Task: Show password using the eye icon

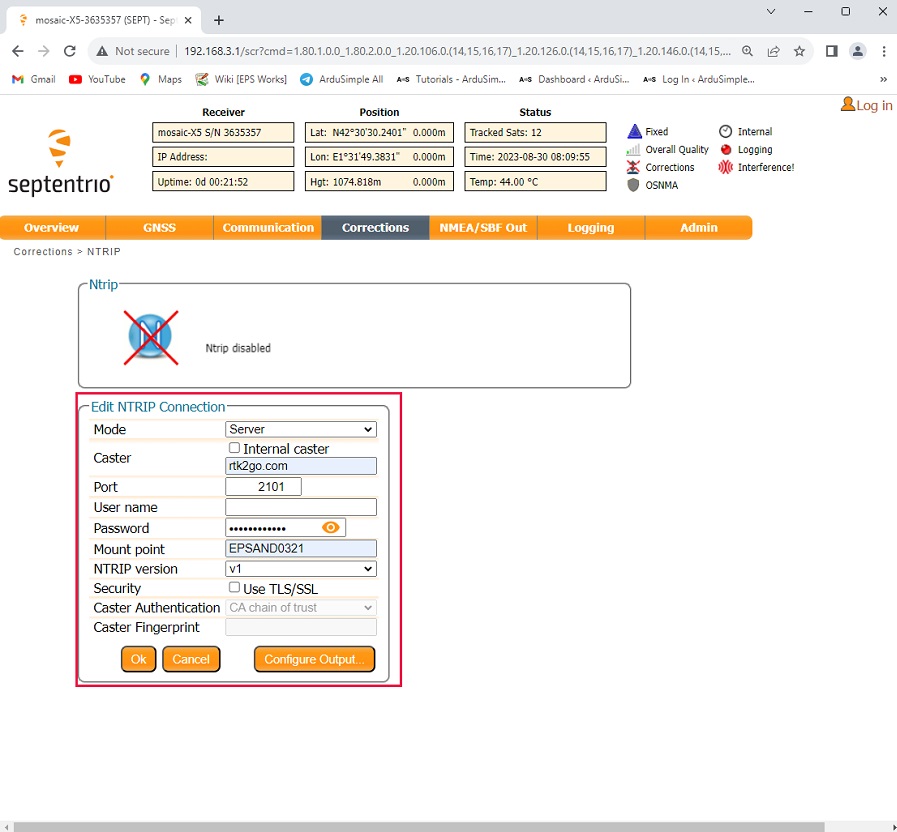Action: [331, 528]
